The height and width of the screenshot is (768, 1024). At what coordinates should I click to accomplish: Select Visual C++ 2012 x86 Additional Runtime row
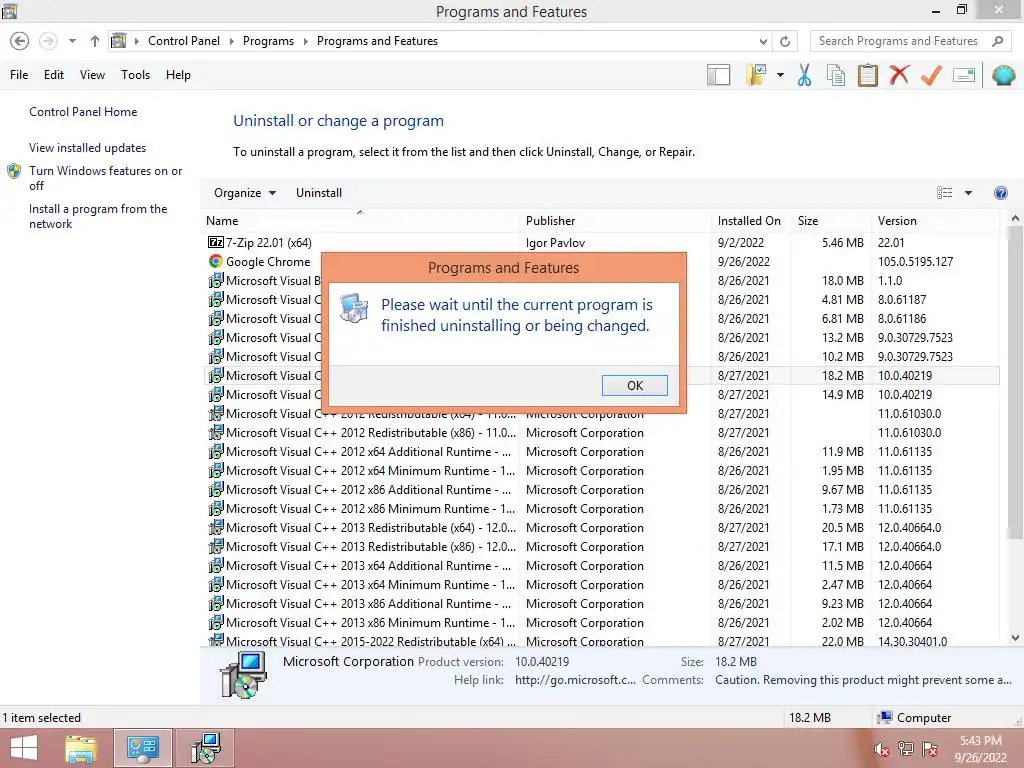[x=601, y=489]
